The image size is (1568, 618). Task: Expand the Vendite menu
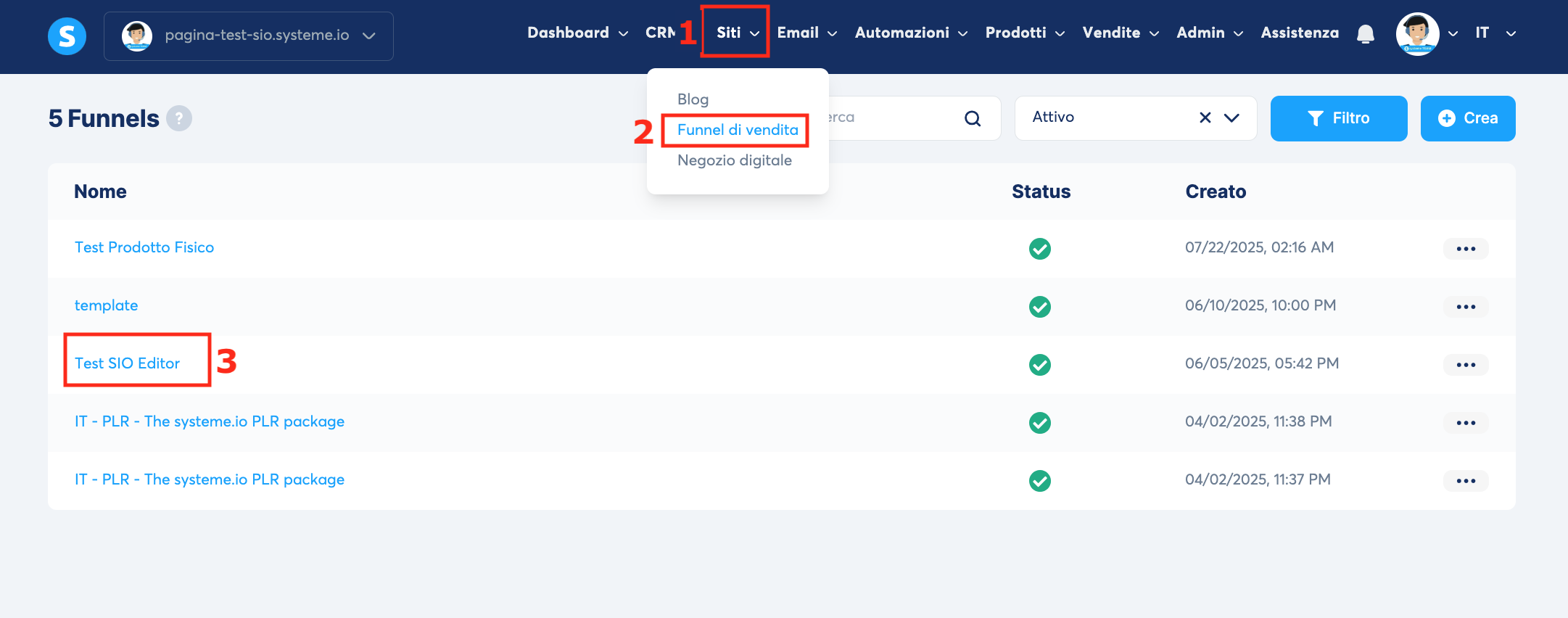(1121, 33)
